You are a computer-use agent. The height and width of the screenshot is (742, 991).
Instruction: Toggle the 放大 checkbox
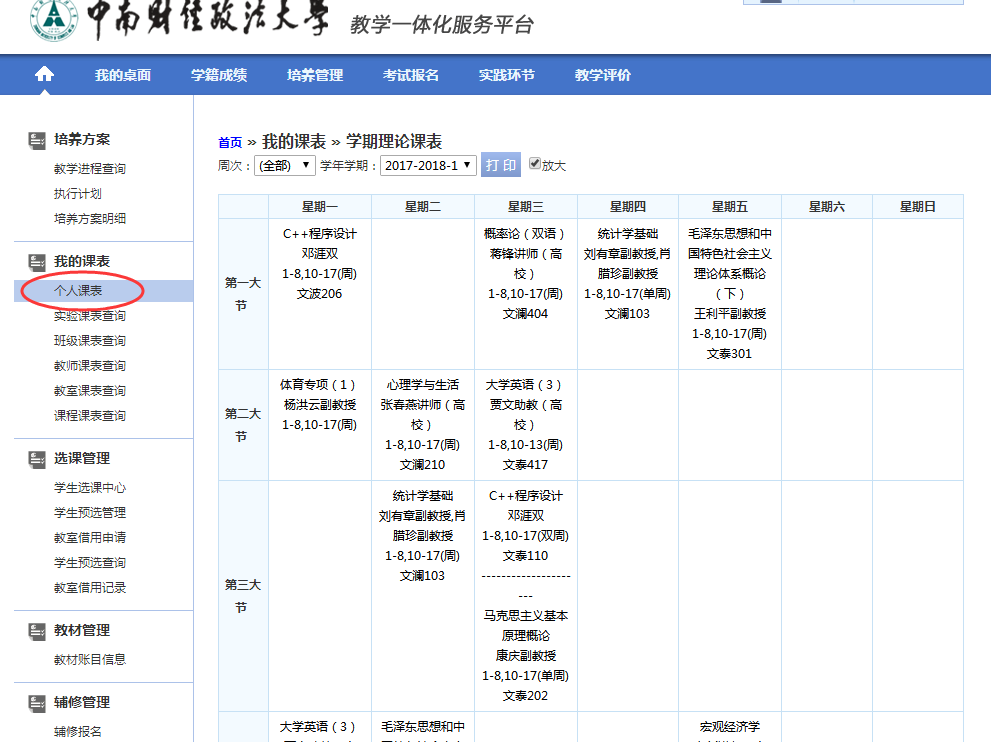click(535, 164)
